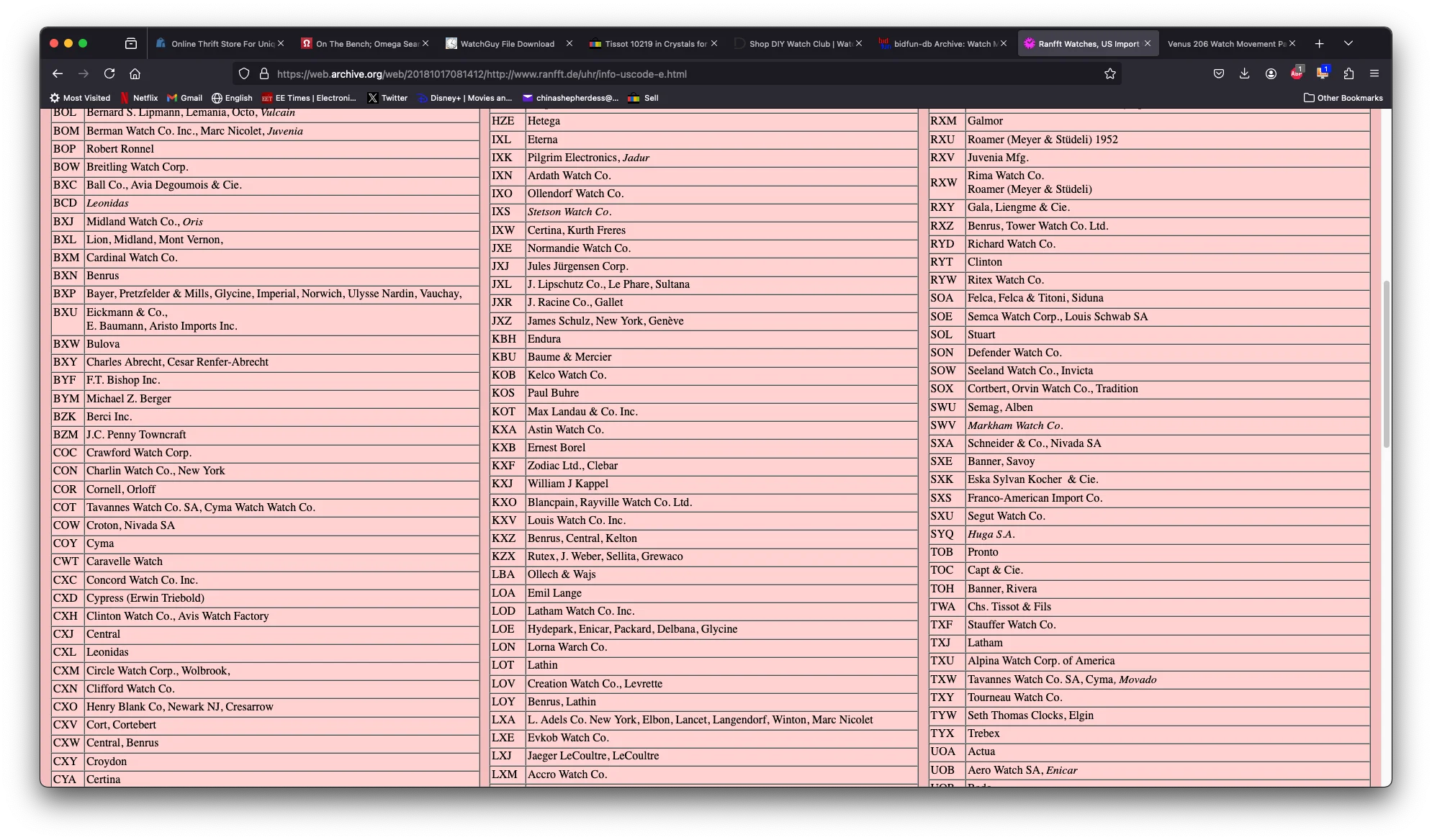Click the Adblock Plus extension icon
This screenshot has width=1432, height=840.
pos(1296,73)
